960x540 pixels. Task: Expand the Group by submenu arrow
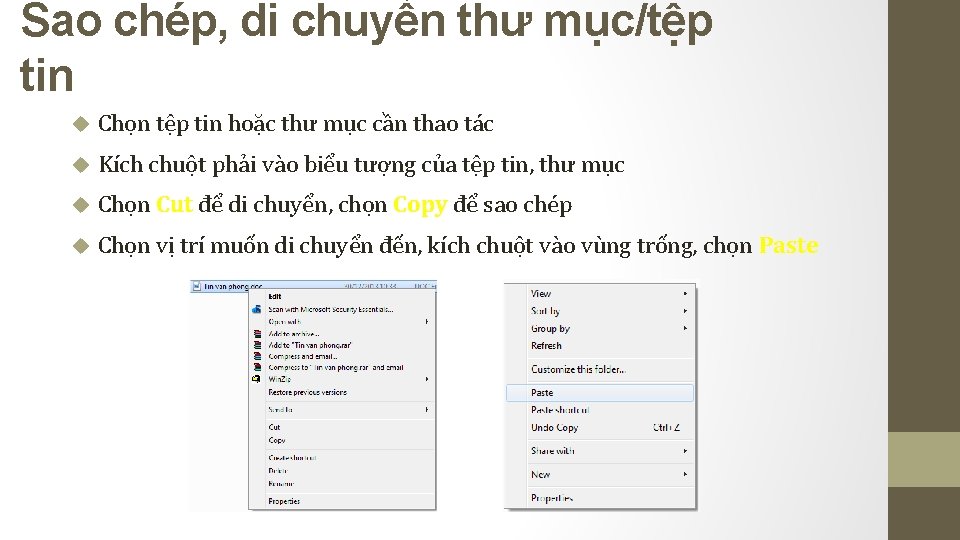(x=685, y=329)
